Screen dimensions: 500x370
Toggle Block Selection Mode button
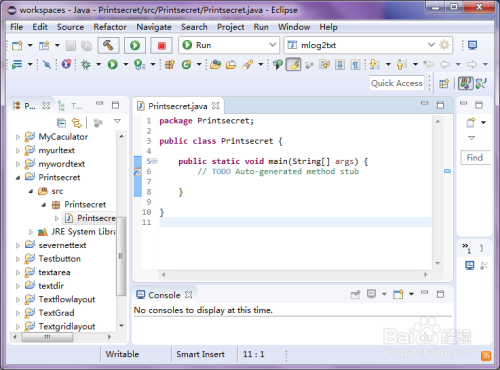(x=340, y=64)
